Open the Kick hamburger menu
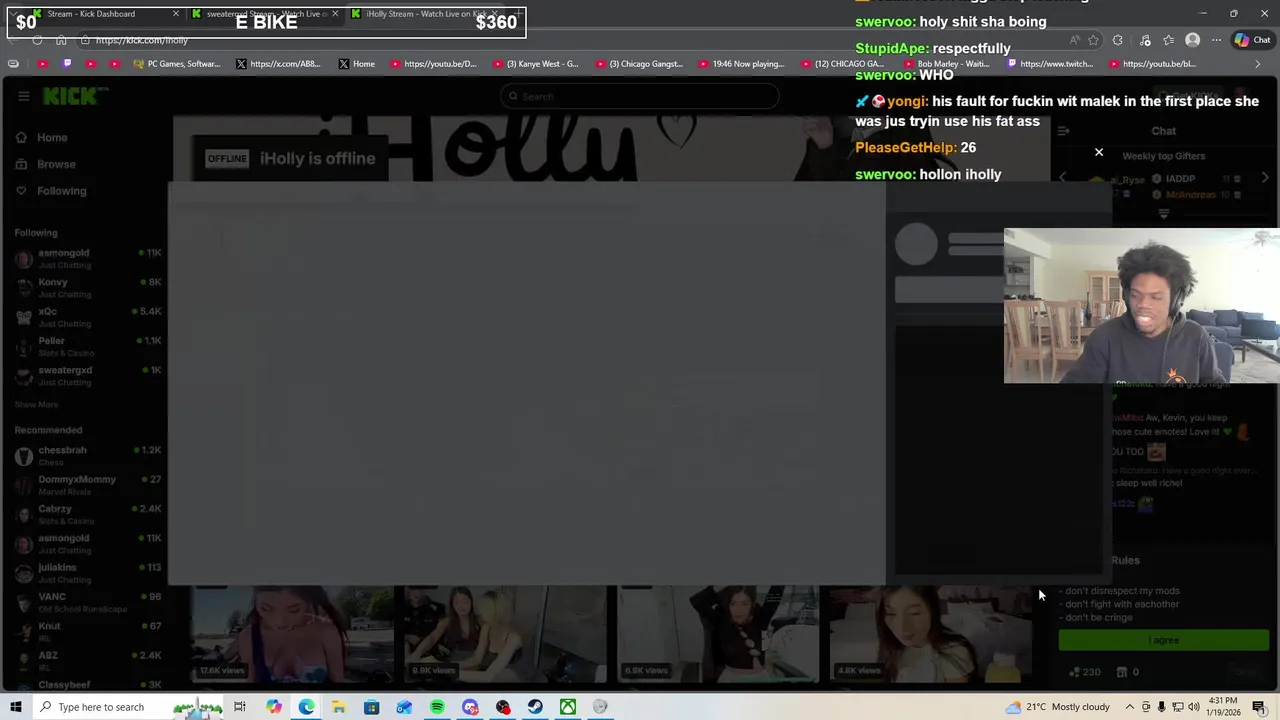 tap(23, 96)
